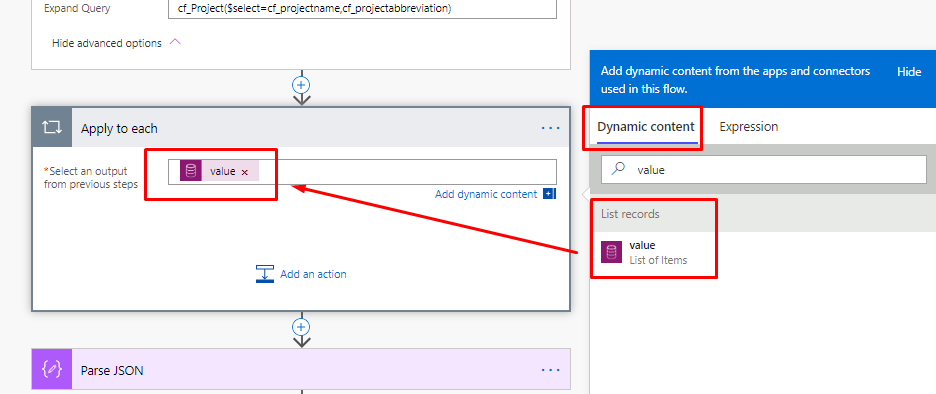Click the blue plus icon beside Add dynamic content

tap(549, 194)
